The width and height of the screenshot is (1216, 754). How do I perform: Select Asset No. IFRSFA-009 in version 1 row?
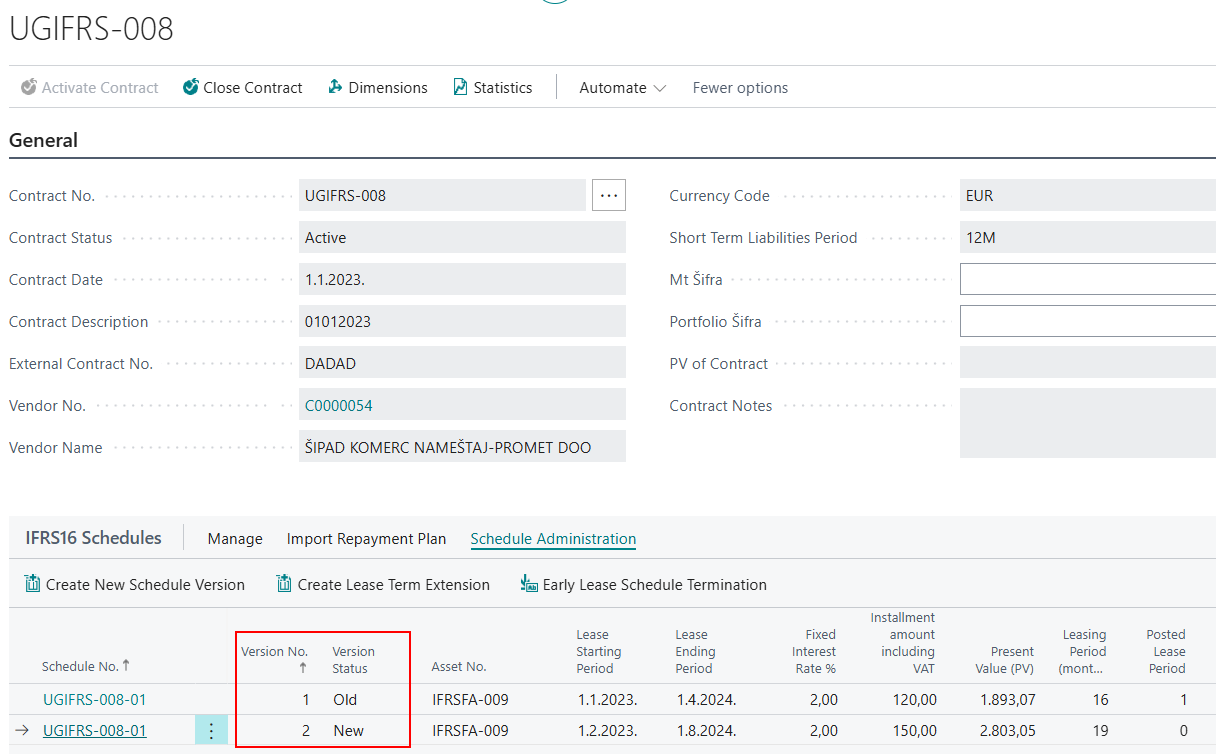470,699
